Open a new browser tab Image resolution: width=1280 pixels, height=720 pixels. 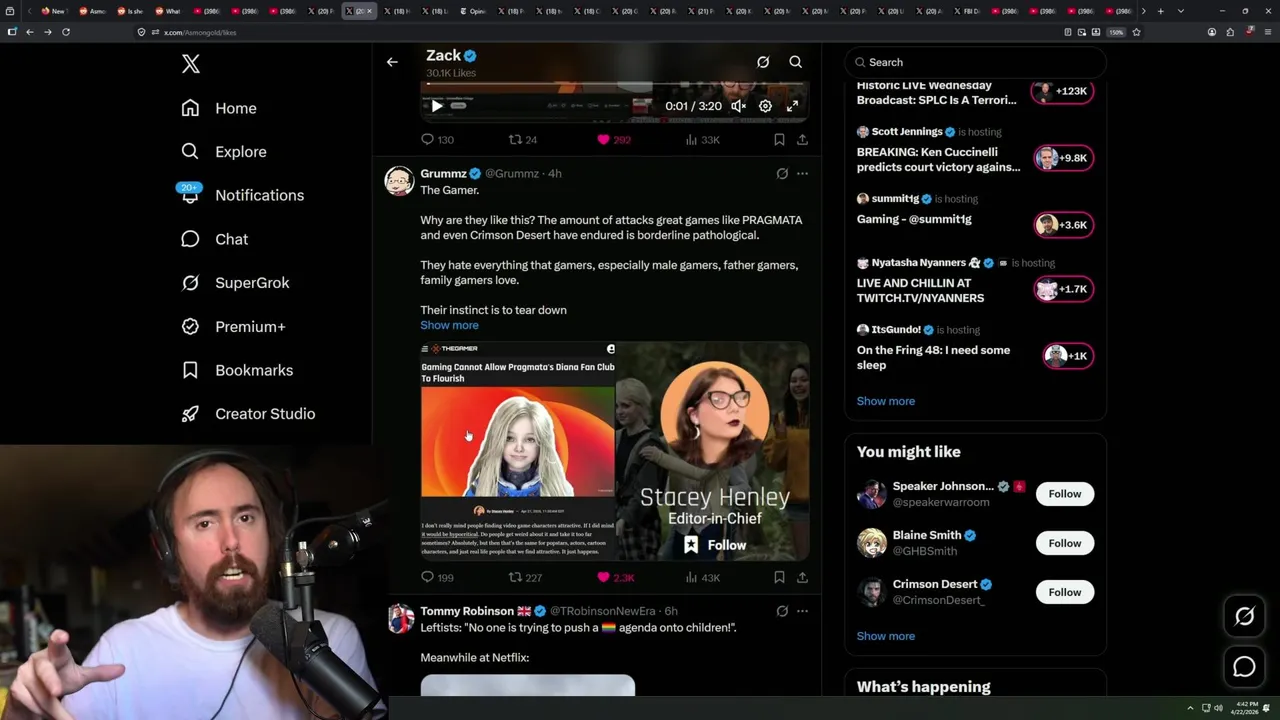pyautogui.click(x=1160, y=11)
